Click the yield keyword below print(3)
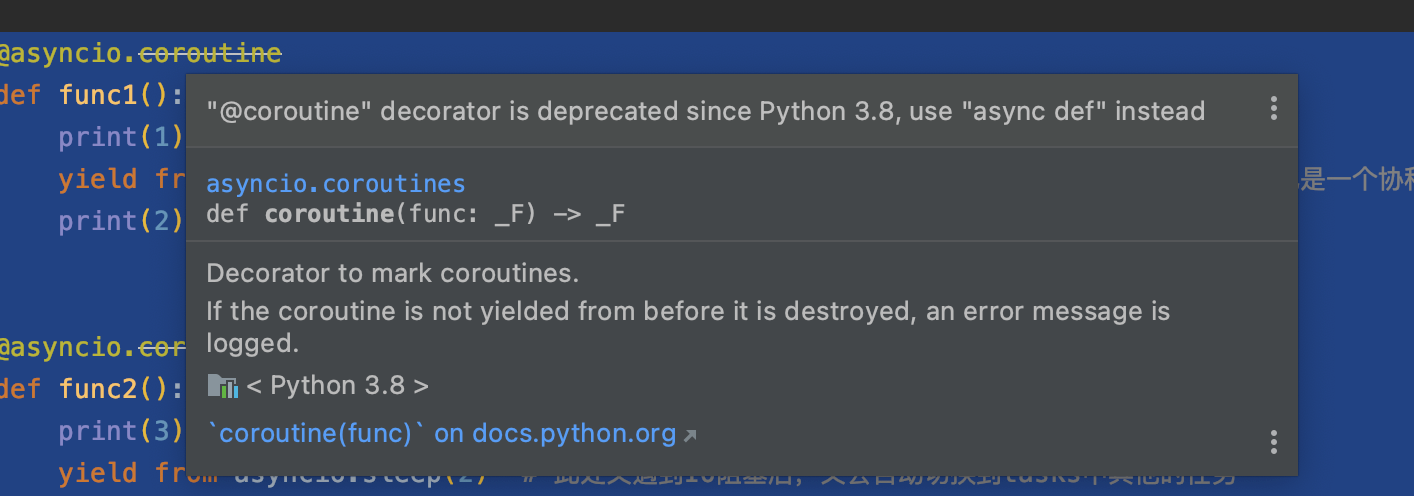 [97, 472]
